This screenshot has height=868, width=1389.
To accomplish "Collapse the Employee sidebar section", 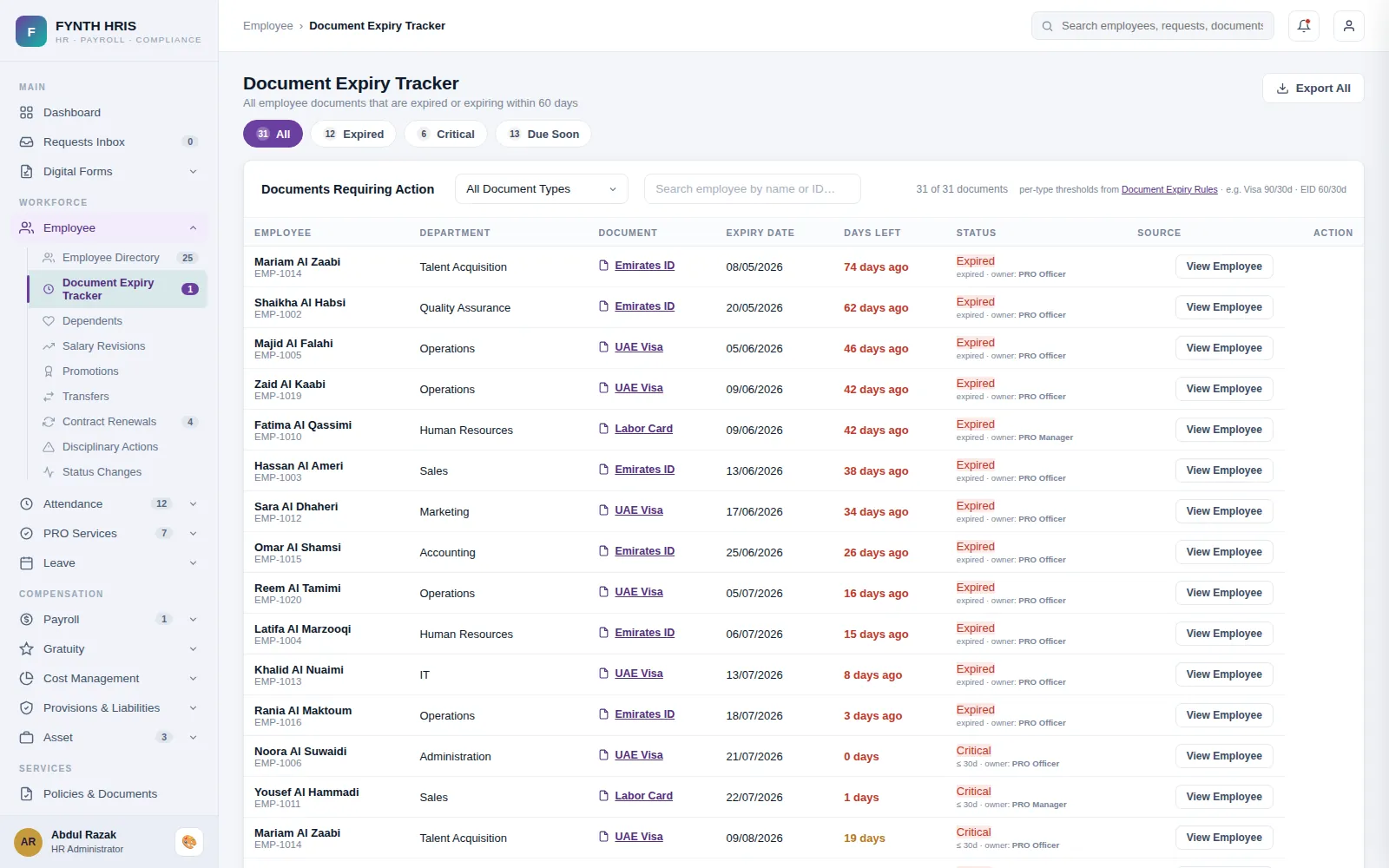I will pyautogui.click(x=109, y=228).
